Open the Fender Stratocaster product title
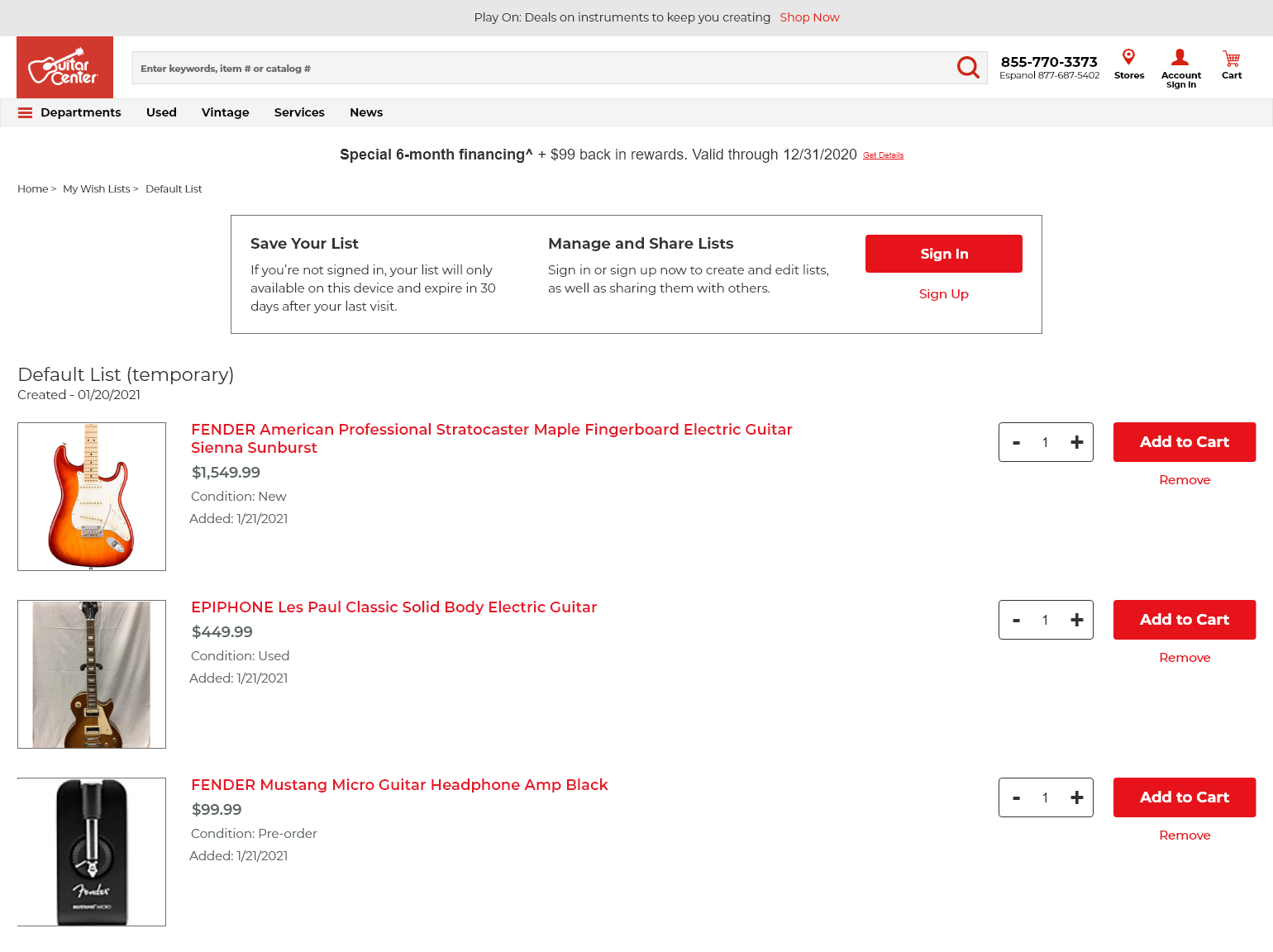 click(492, 439)
